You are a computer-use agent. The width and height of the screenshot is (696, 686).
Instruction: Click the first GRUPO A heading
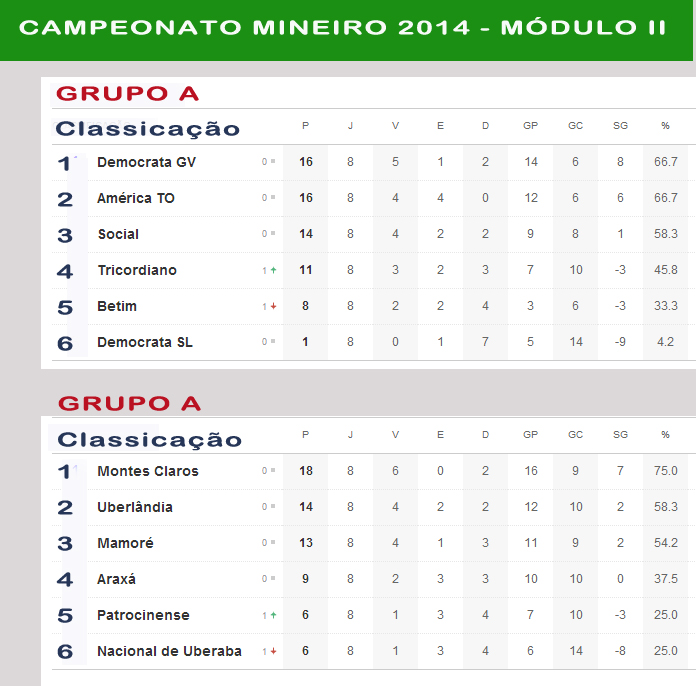coord(128,94)
